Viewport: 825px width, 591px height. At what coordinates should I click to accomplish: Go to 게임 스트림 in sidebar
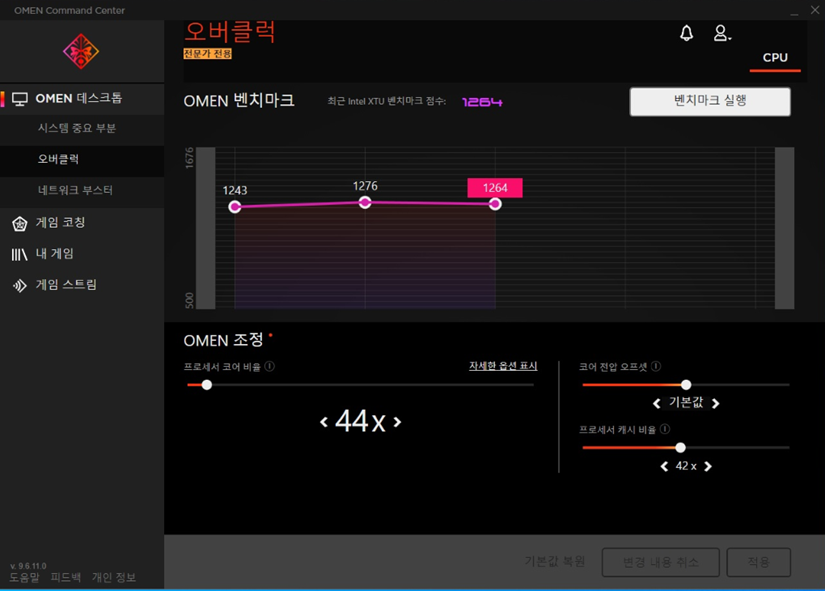tap(82, 285)
